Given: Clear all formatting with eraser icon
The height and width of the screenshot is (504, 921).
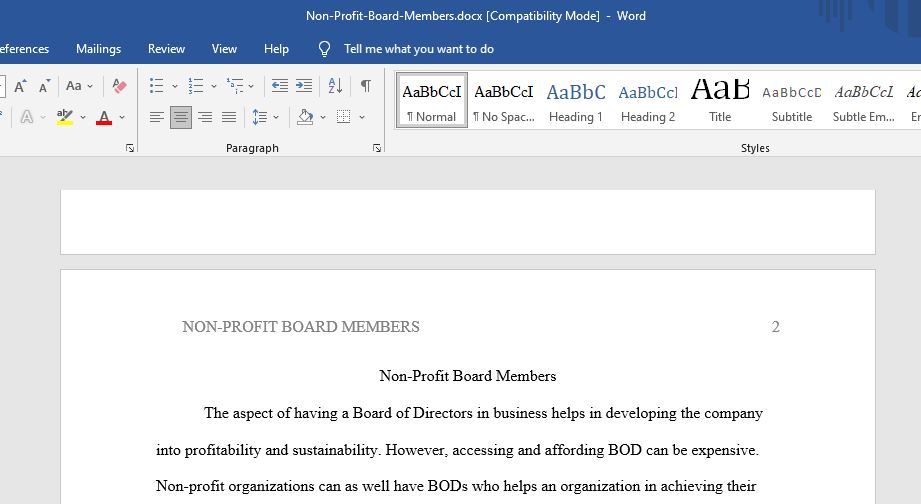Looking at the screenshot, I should click(119, 86).
